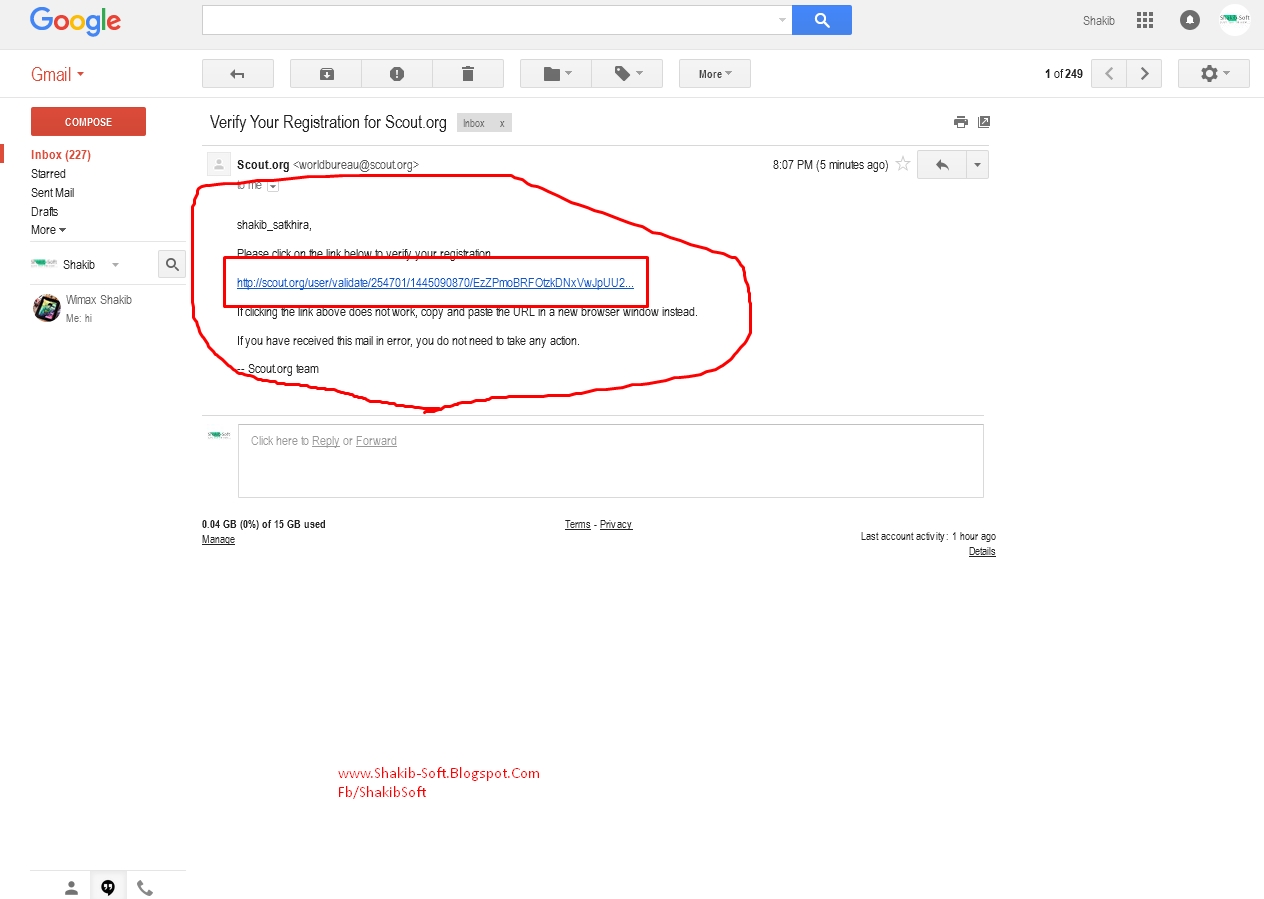Click the Forward link
The height and width of the screenshot is (899, 1264).
(x=376, y=441)
